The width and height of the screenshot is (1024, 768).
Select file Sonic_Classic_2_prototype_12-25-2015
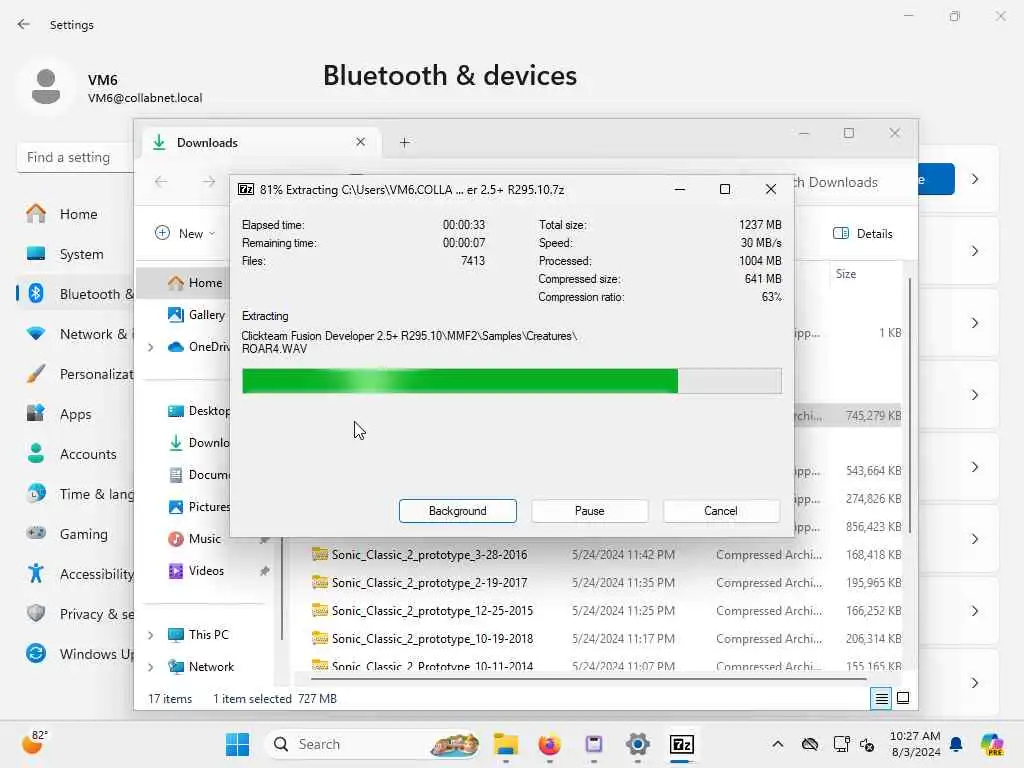coord(432,611)
